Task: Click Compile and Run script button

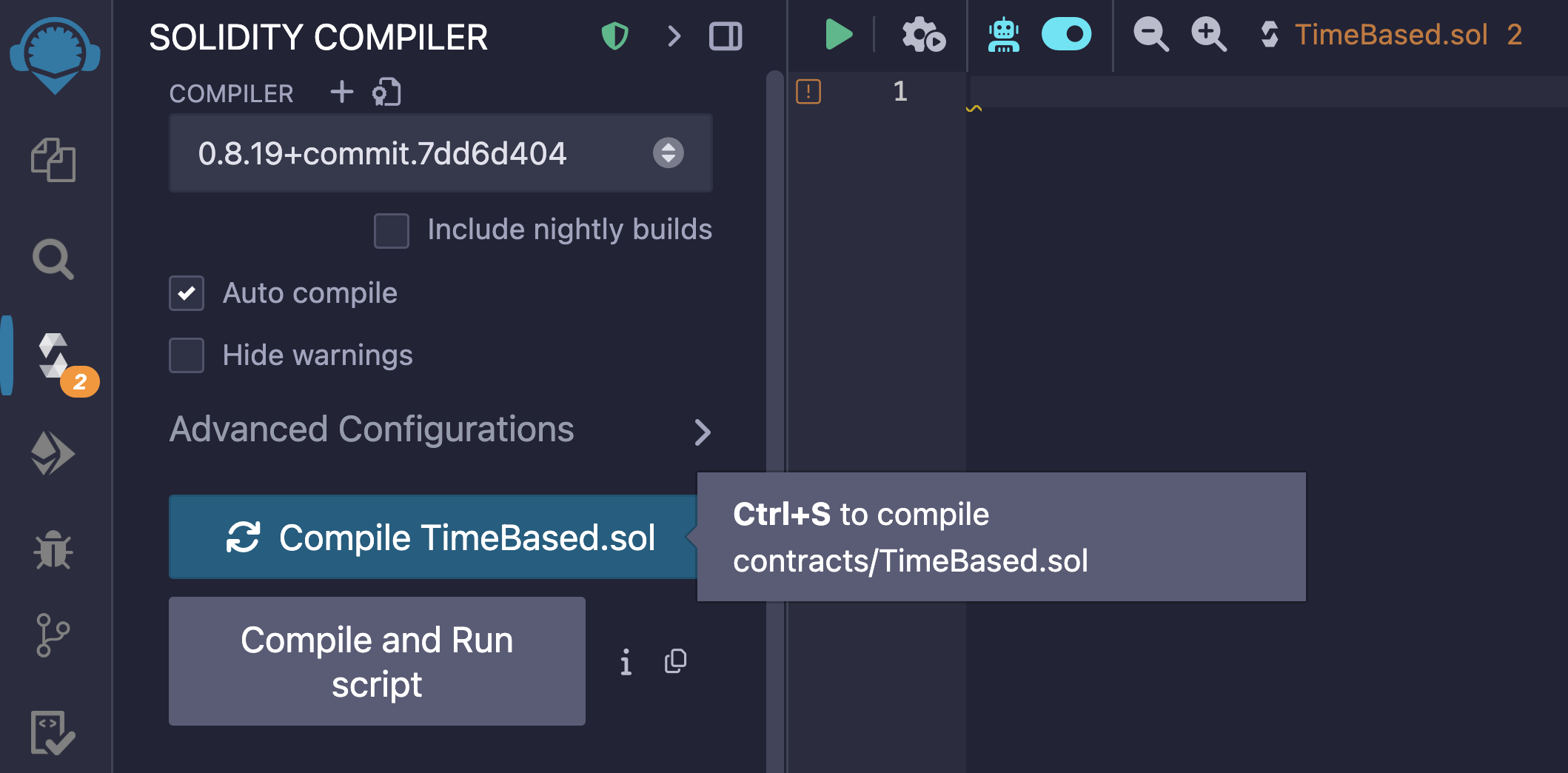Action: (x=377, y=661)
